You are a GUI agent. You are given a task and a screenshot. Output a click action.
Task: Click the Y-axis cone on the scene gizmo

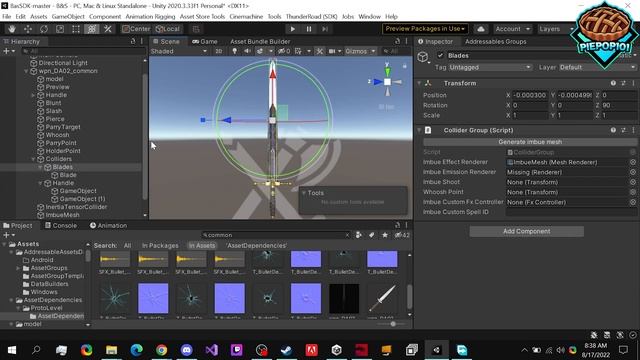(x=387, y=72)
